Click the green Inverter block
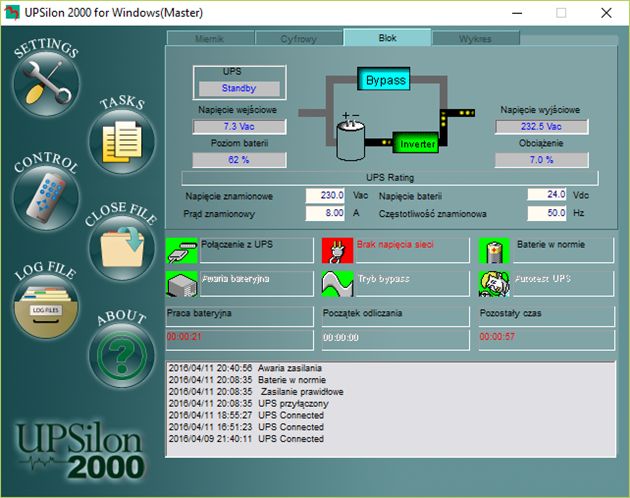This screenshot has height=498, width=630. (416, 143)
